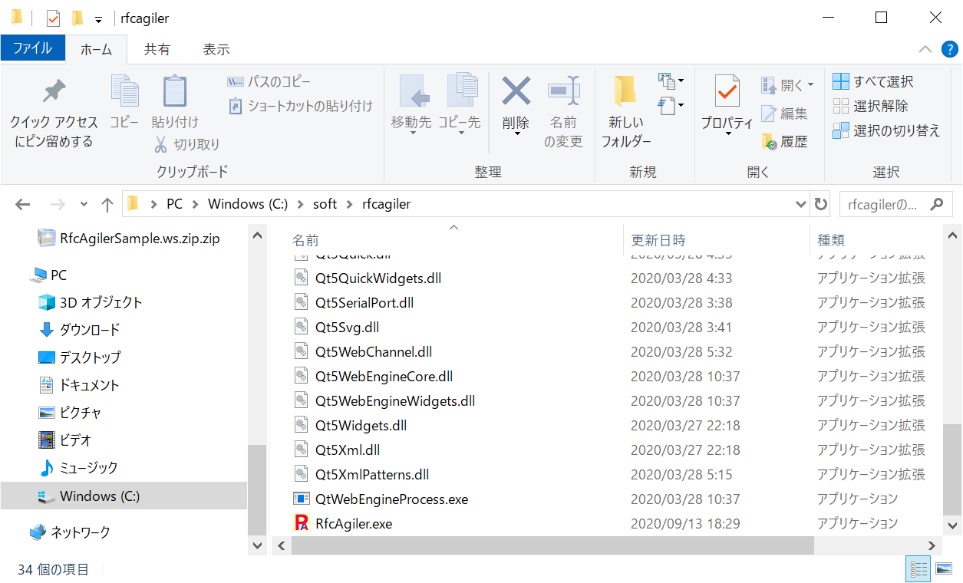
Task: Open the File (ファイル) tab
Action: click(x=33, y=48)
